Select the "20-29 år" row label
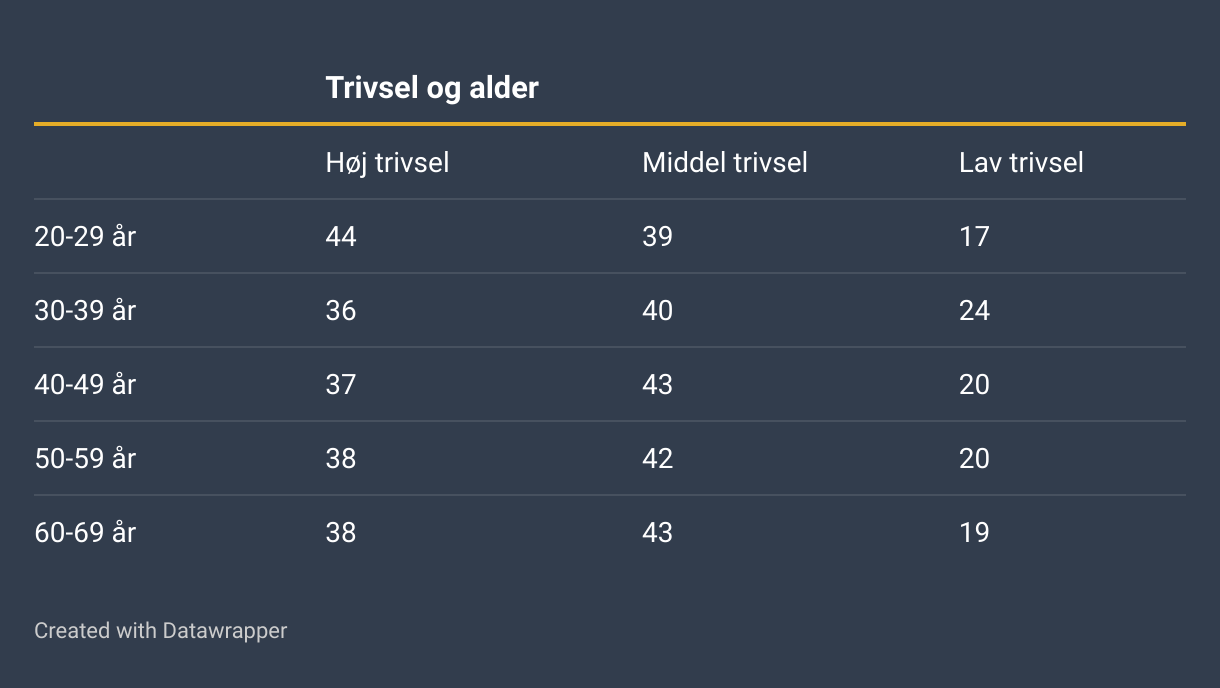Image resolution: width=1220 pixels, height=688 pixels. (x=85, y=237)
